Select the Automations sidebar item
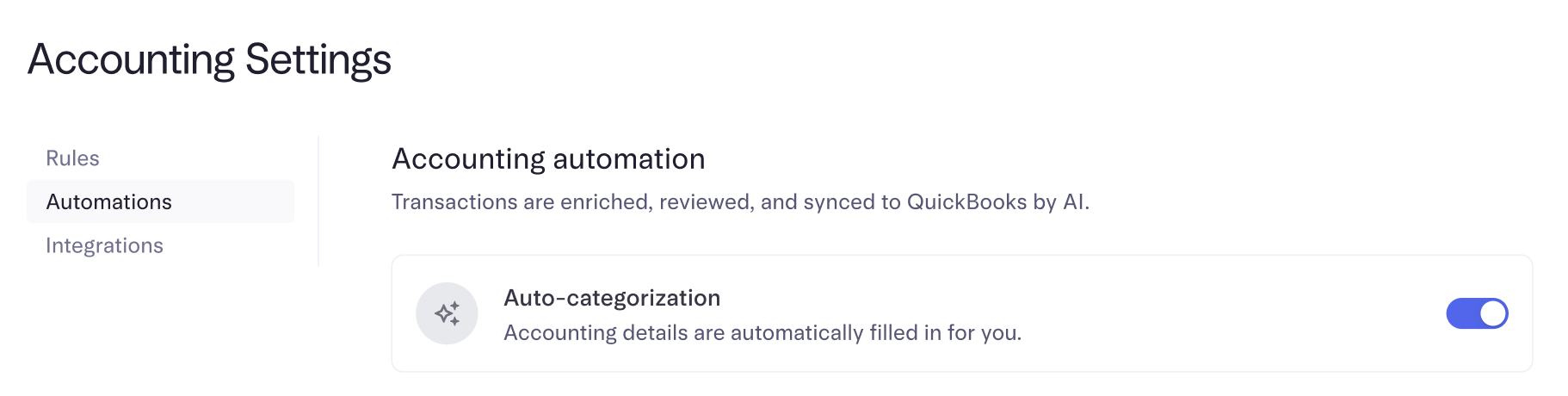Image resolution: width=1568 pixels, height=396 pixels. (161, 201)
